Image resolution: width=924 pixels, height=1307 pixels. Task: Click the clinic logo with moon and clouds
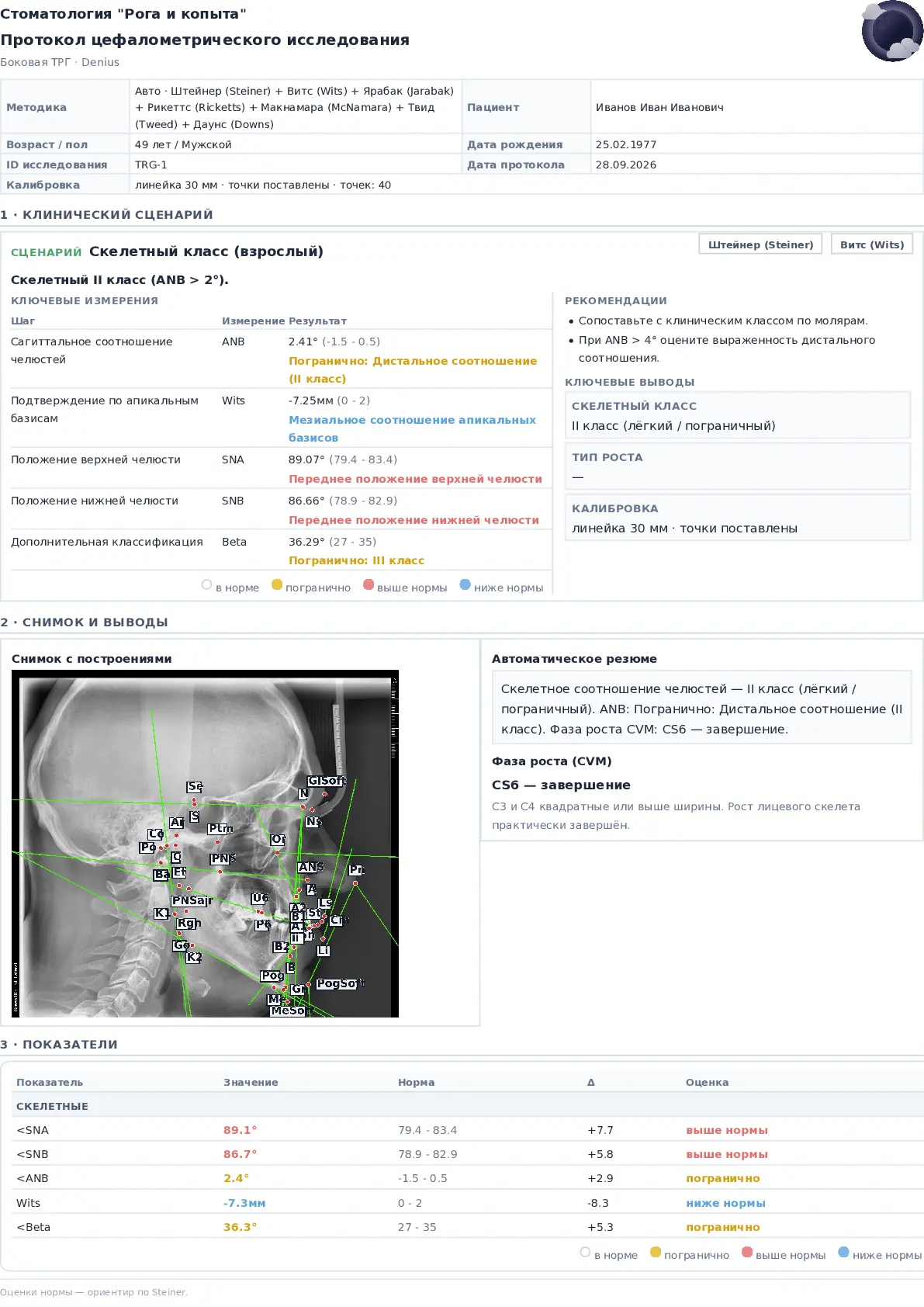[892, 31]
